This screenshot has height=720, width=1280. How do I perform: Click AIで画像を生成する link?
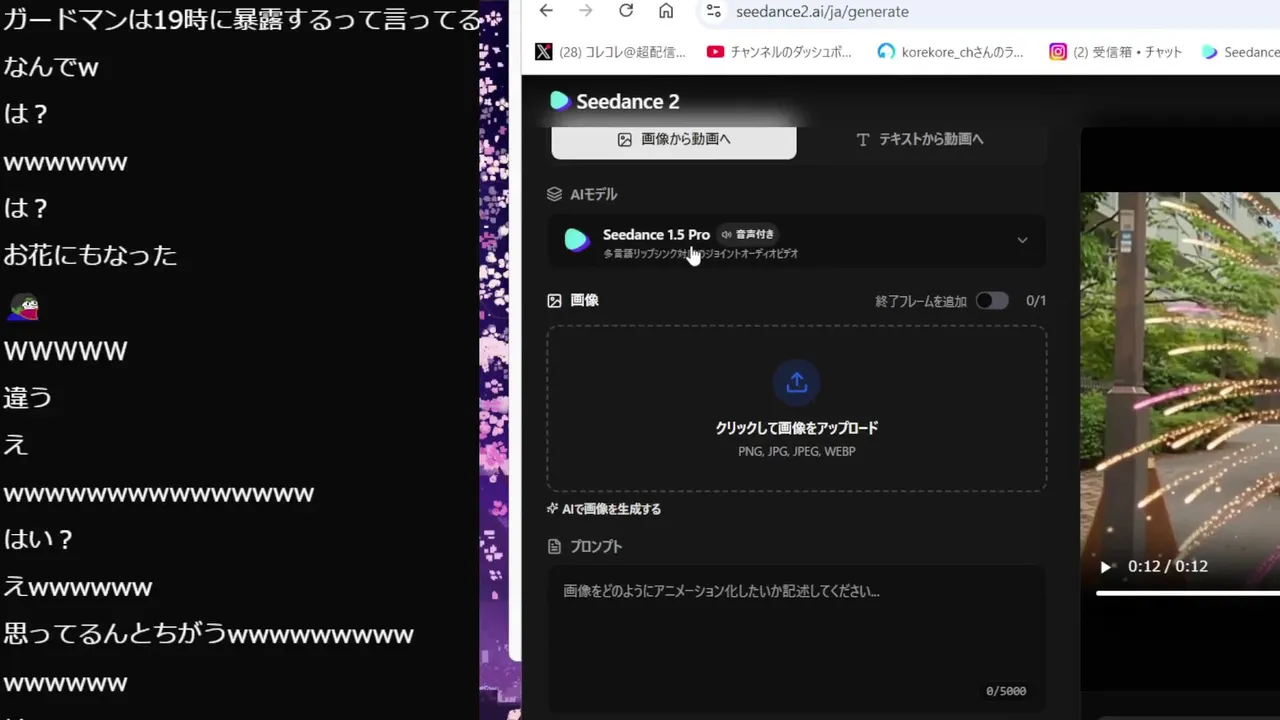tap(611, 509)
